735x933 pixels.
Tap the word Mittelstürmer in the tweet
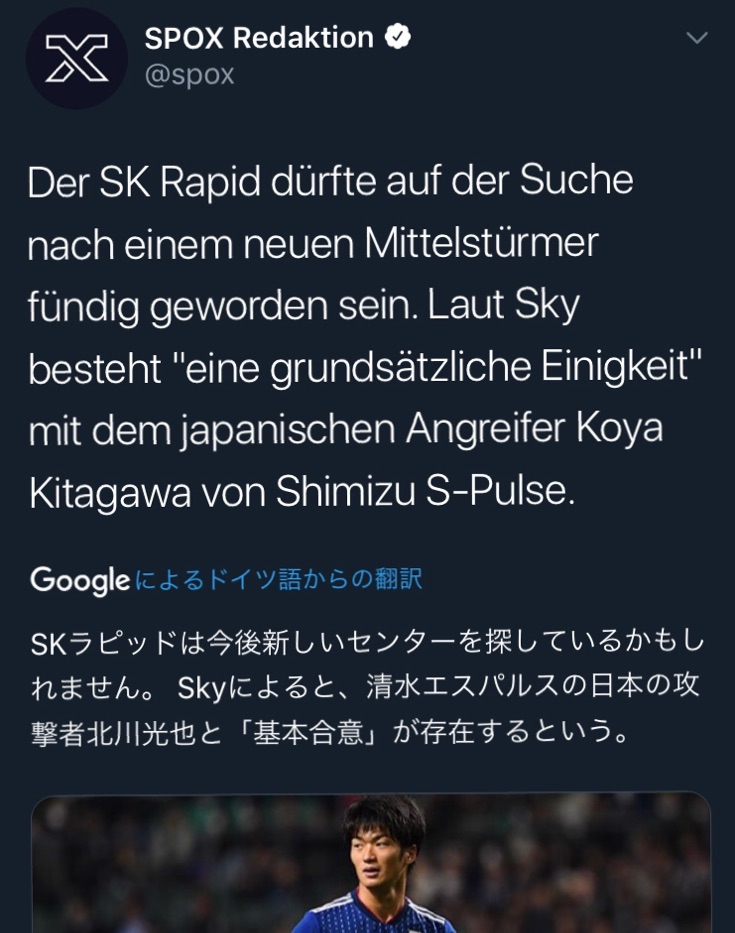point(481,243)
